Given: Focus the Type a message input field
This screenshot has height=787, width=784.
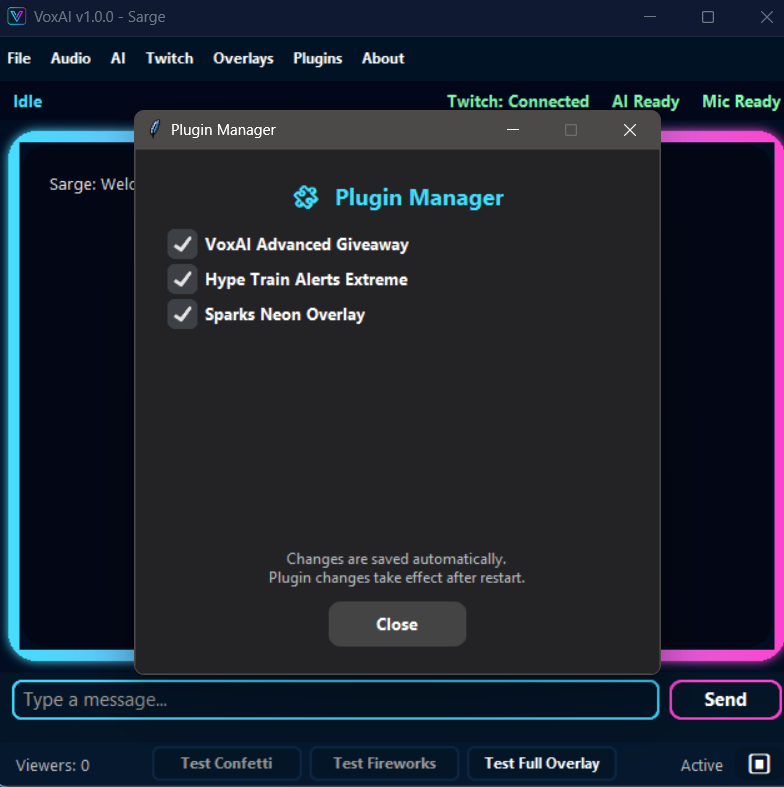Looking at the screenshot, I should pos(336,700).
